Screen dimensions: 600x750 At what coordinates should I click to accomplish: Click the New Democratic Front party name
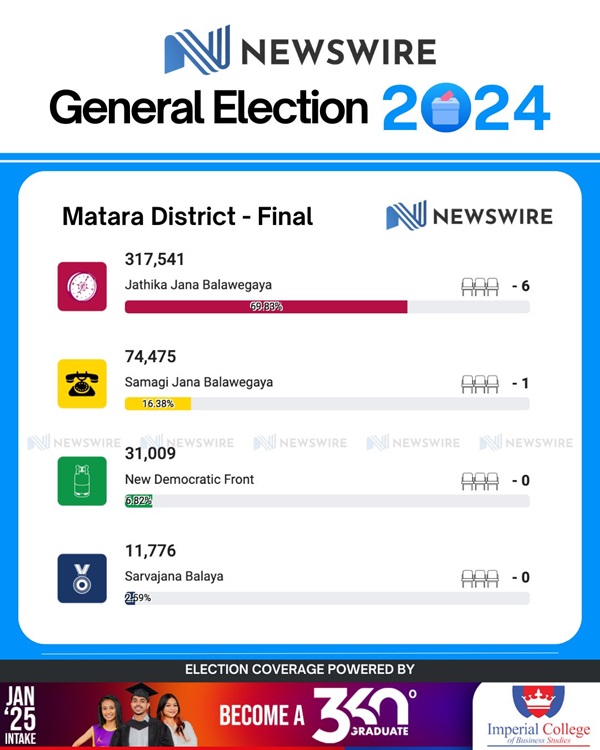(189, 479)
